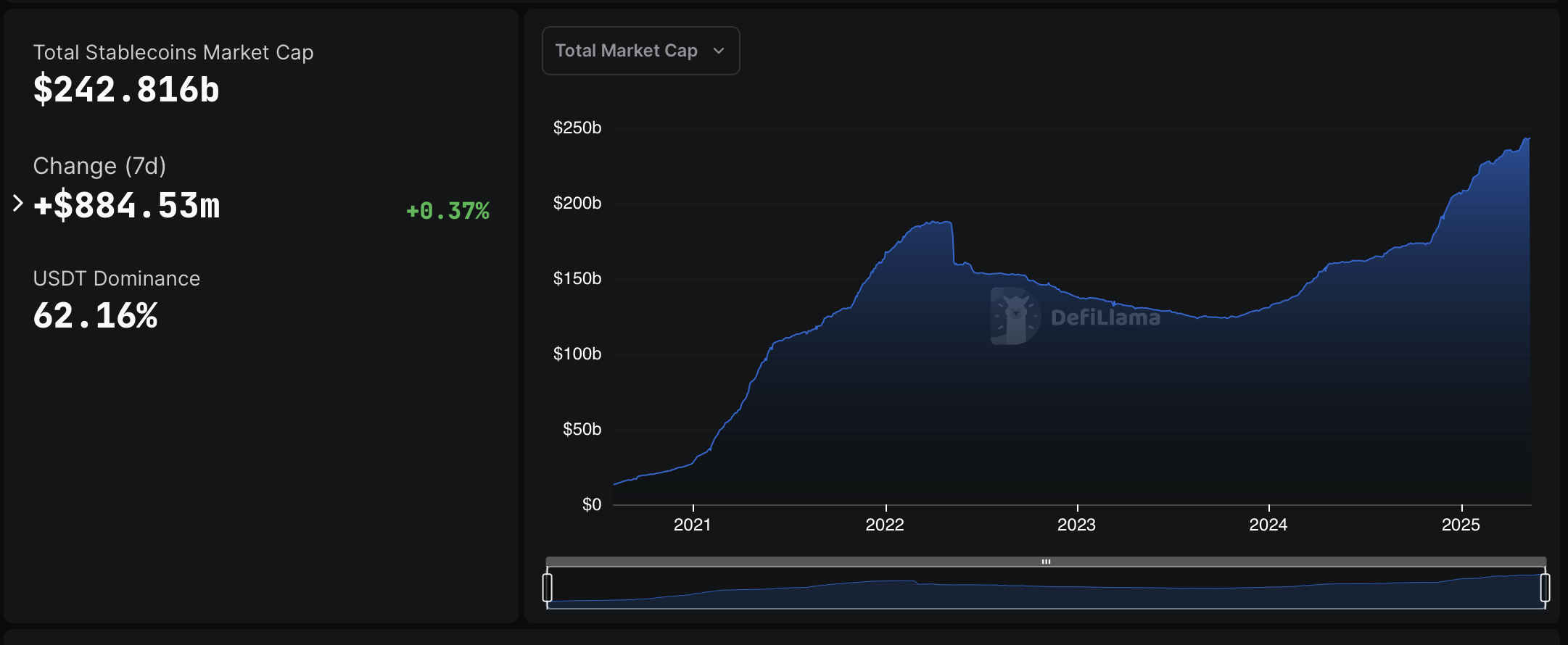The width and height of the screenshot is (1568, 645).
Task: Select the 2025 x-axis label
Action: 1460,525
